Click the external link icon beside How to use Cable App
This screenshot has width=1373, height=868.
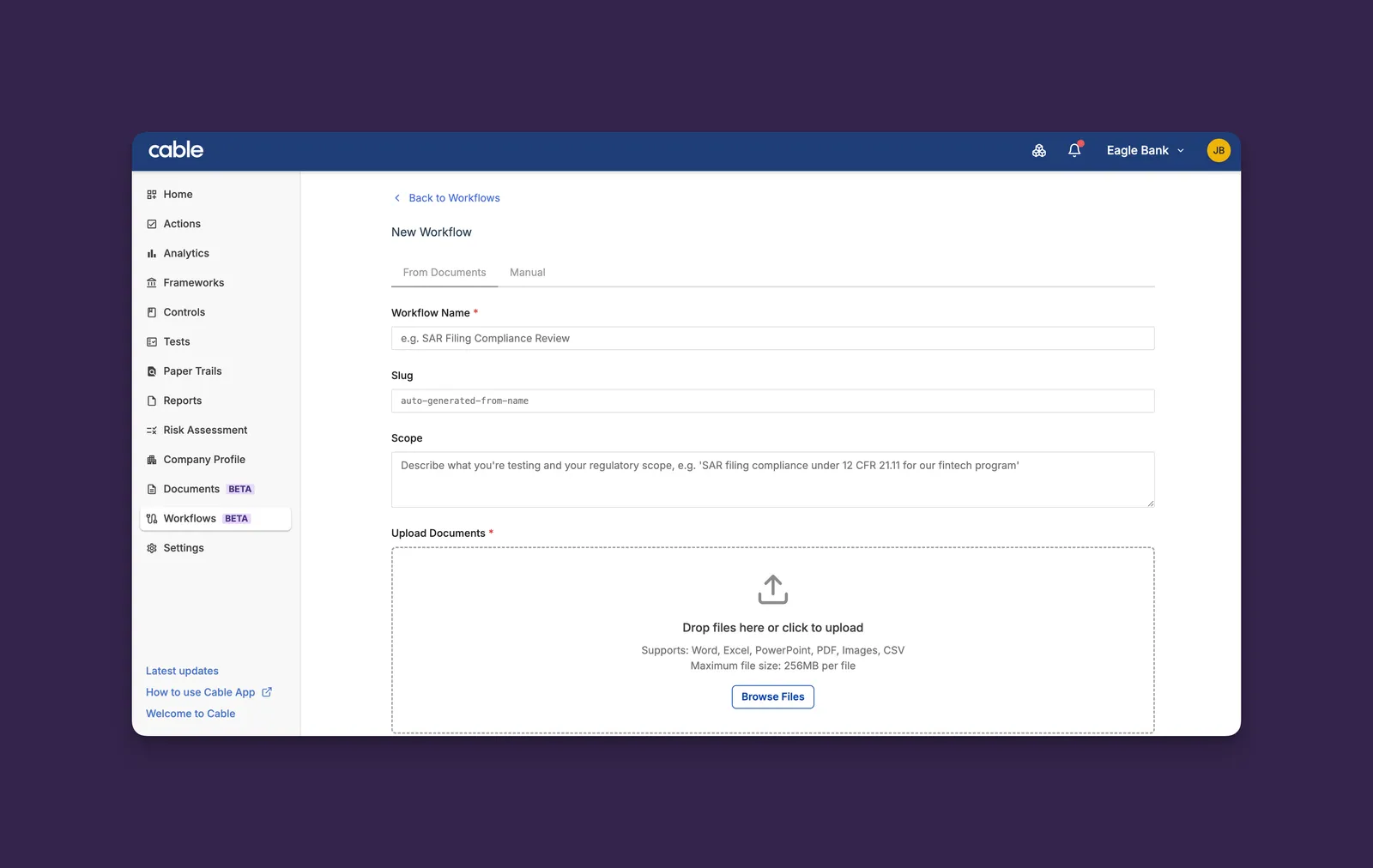(x=267, y=692)
